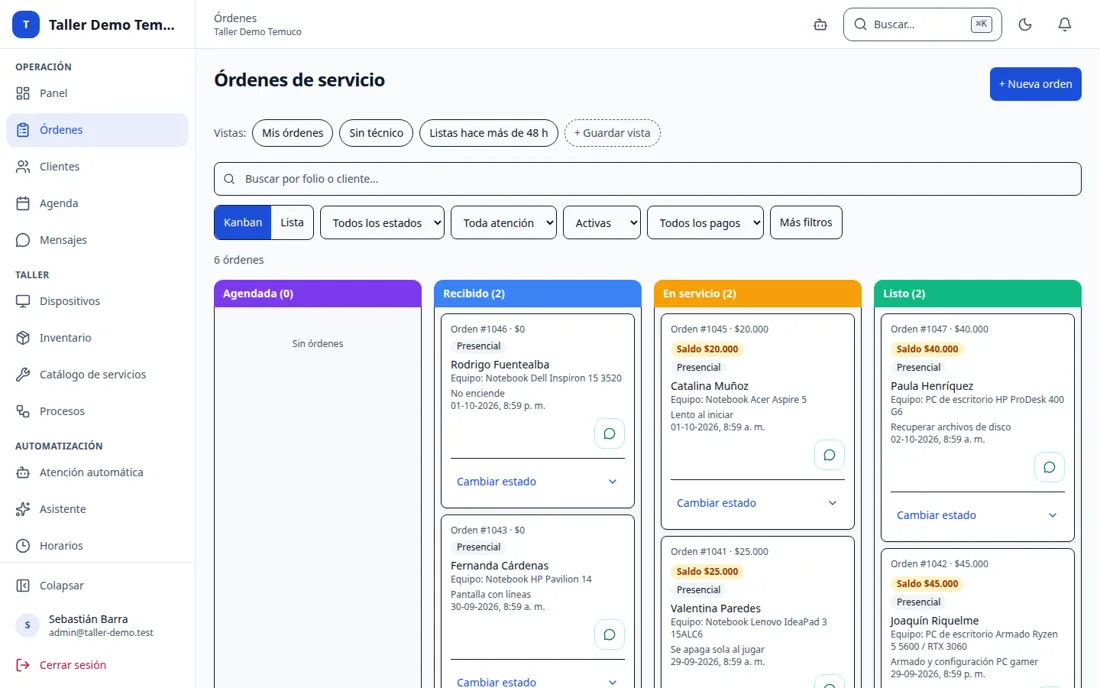Open Activas filter dropdown

602,222
